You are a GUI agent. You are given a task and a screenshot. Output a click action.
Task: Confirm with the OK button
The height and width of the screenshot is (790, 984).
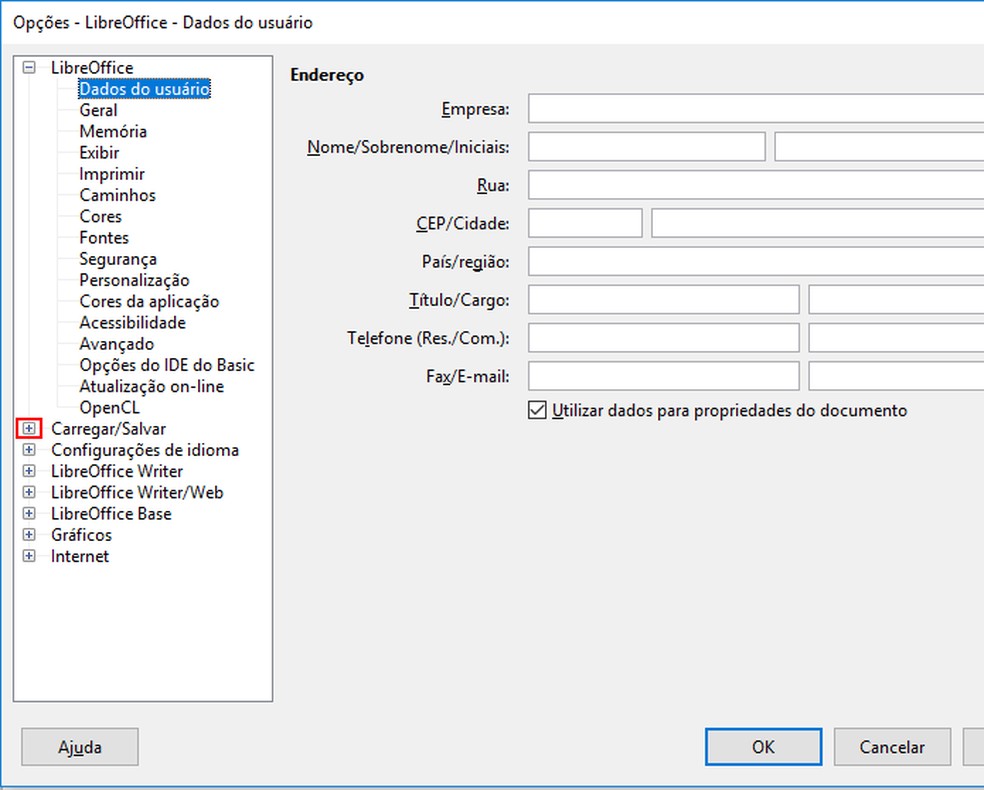click(x=763, y=747)
